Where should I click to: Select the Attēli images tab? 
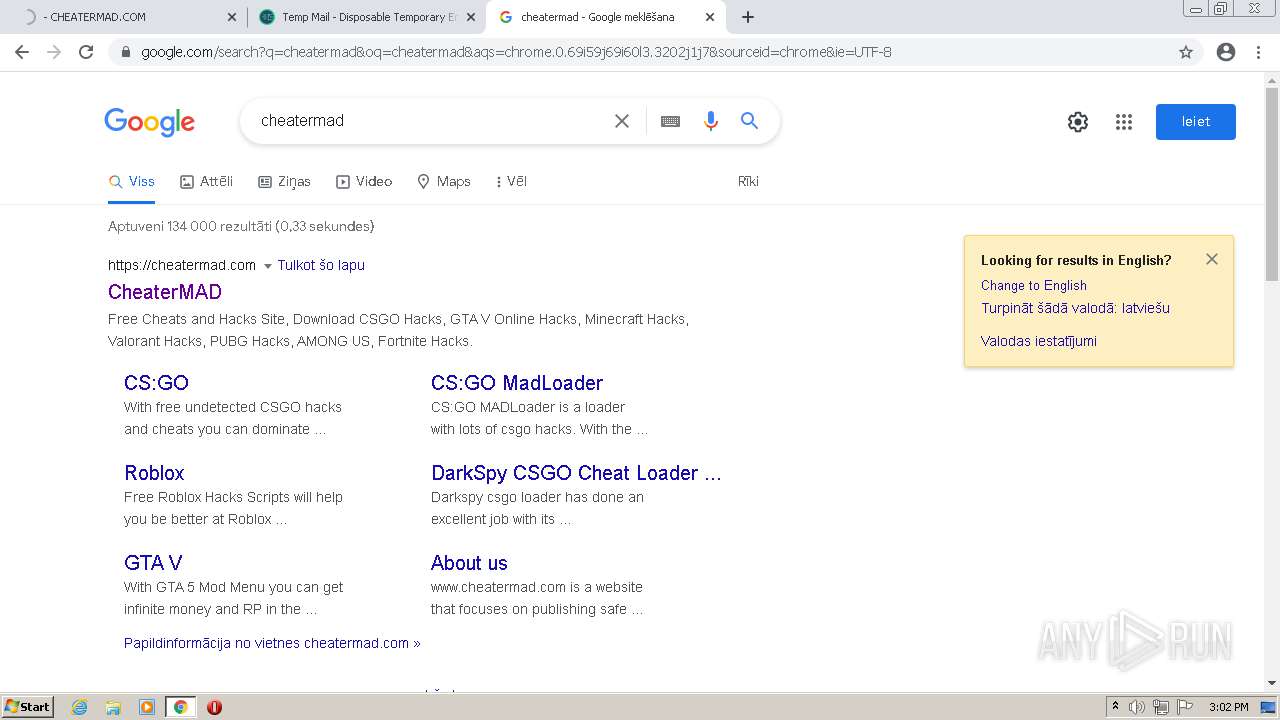tap(206, 181)
